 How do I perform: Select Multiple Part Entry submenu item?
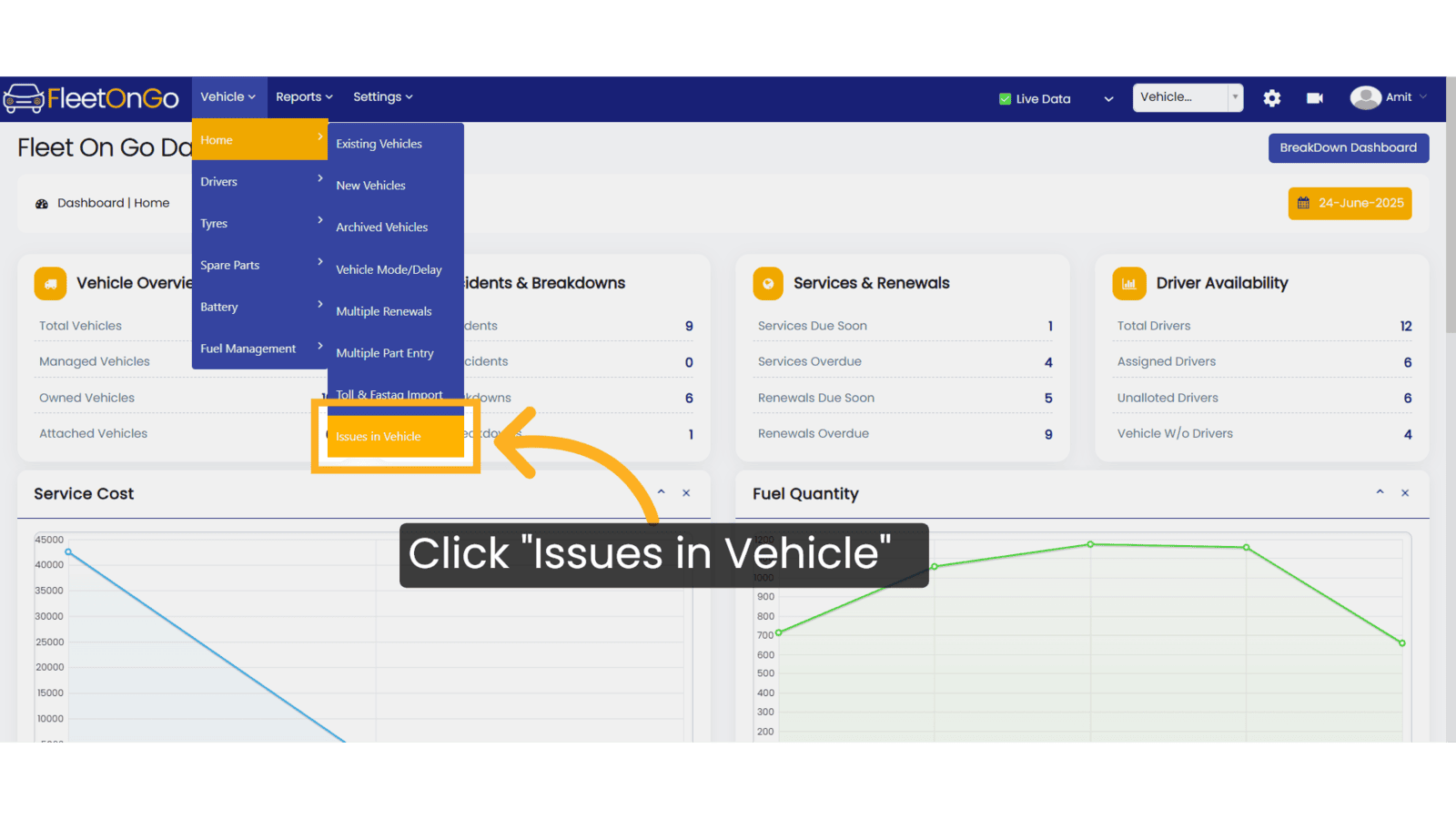tap(395, 353)
